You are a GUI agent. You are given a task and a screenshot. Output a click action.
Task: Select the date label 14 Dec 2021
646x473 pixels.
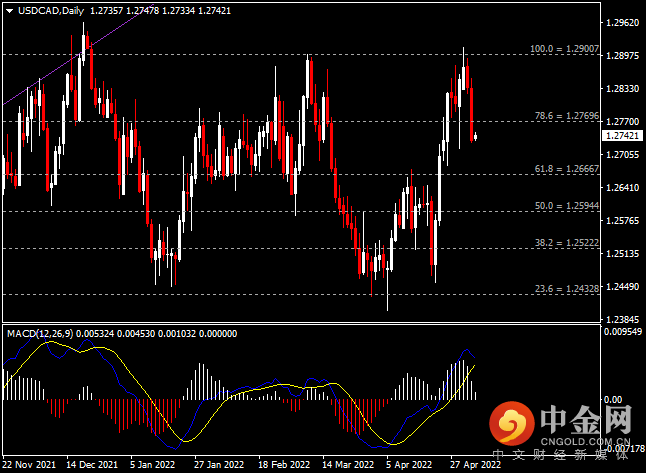click(x=92, y=465)
